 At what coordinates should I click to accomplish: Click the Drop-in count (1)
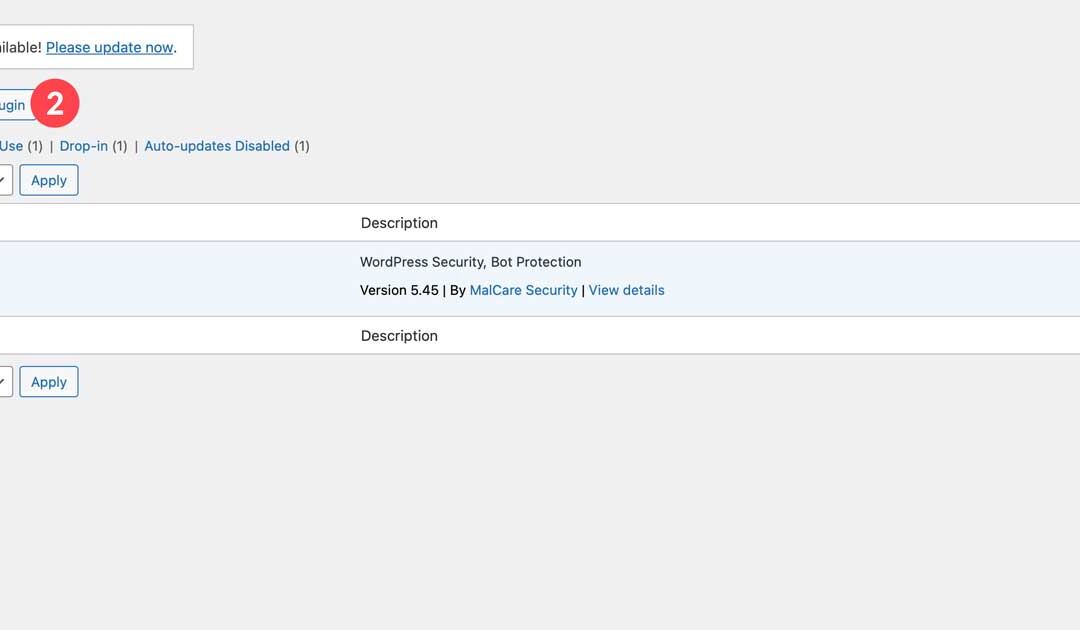(120, 146)
